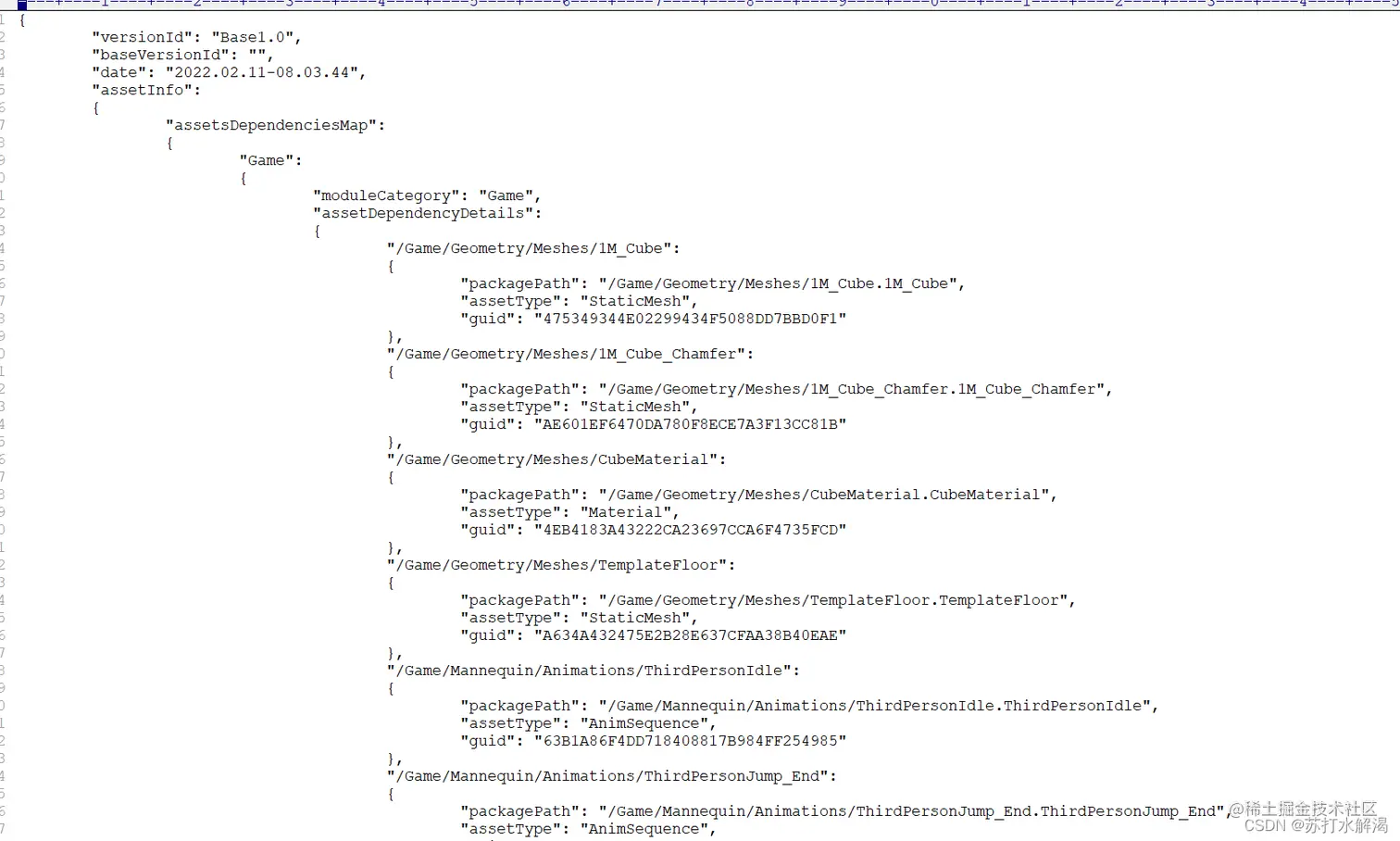The height and width of the screenshot is (841, 1400).
Task: Click the "Game": key line
Action: [270, 161]
